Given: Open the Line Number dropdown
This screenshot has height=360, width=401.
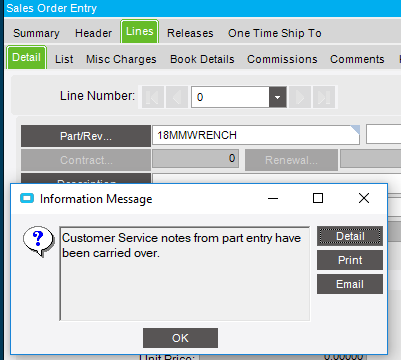Looking at the screenshot, I should click(x=278, y=97).
